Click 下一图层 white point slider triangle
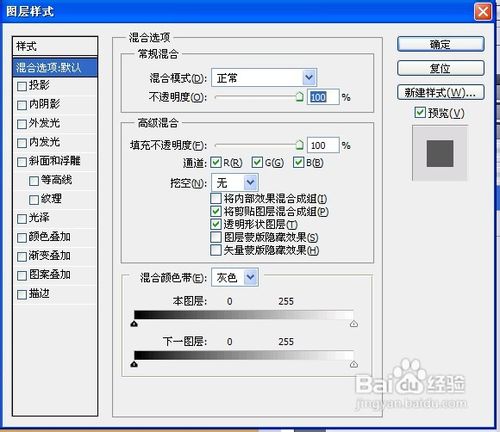 (x=354, y=364)
